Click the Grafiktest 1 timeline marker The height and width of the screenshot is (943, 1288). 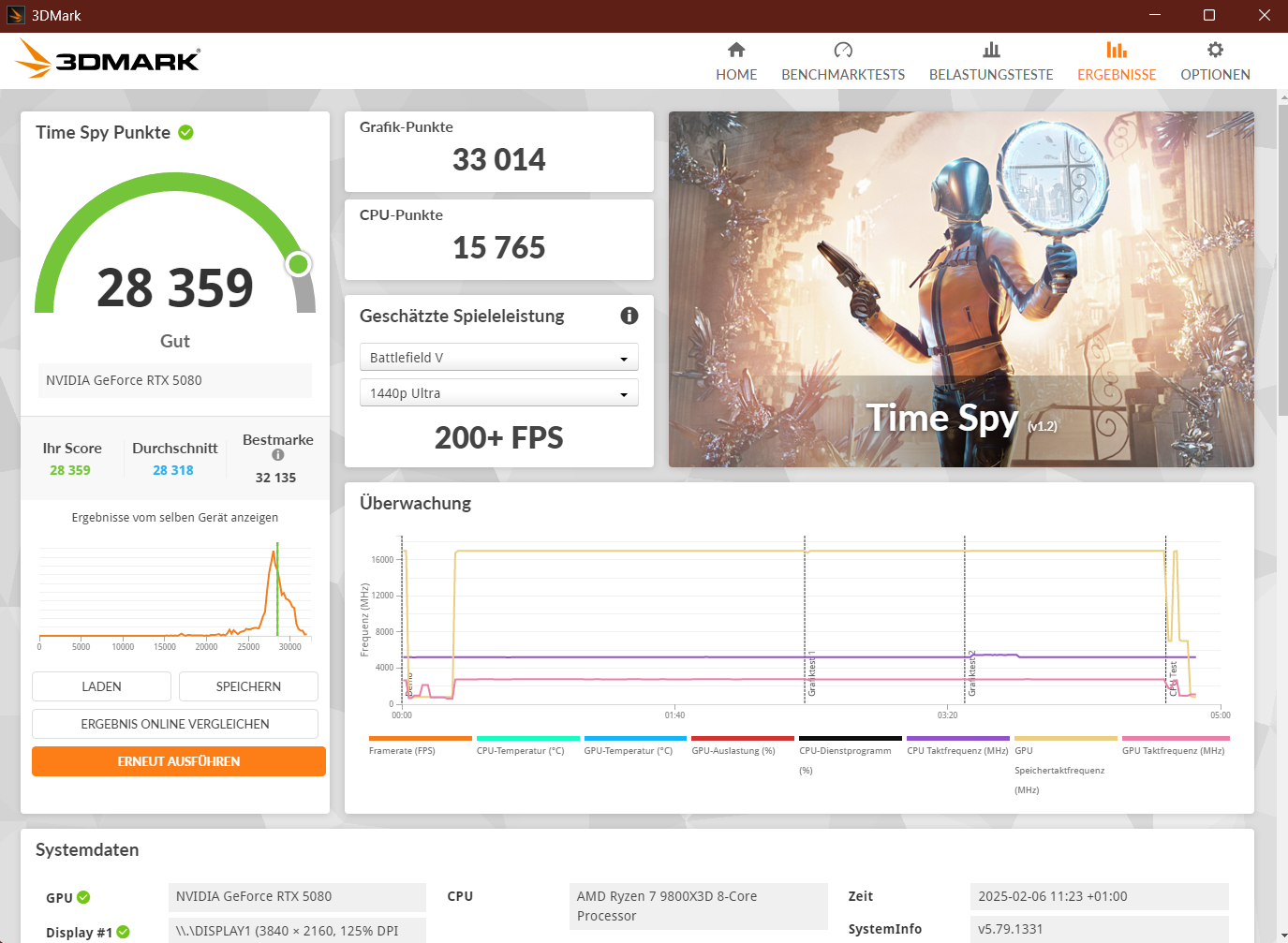(x=811, y=672)
